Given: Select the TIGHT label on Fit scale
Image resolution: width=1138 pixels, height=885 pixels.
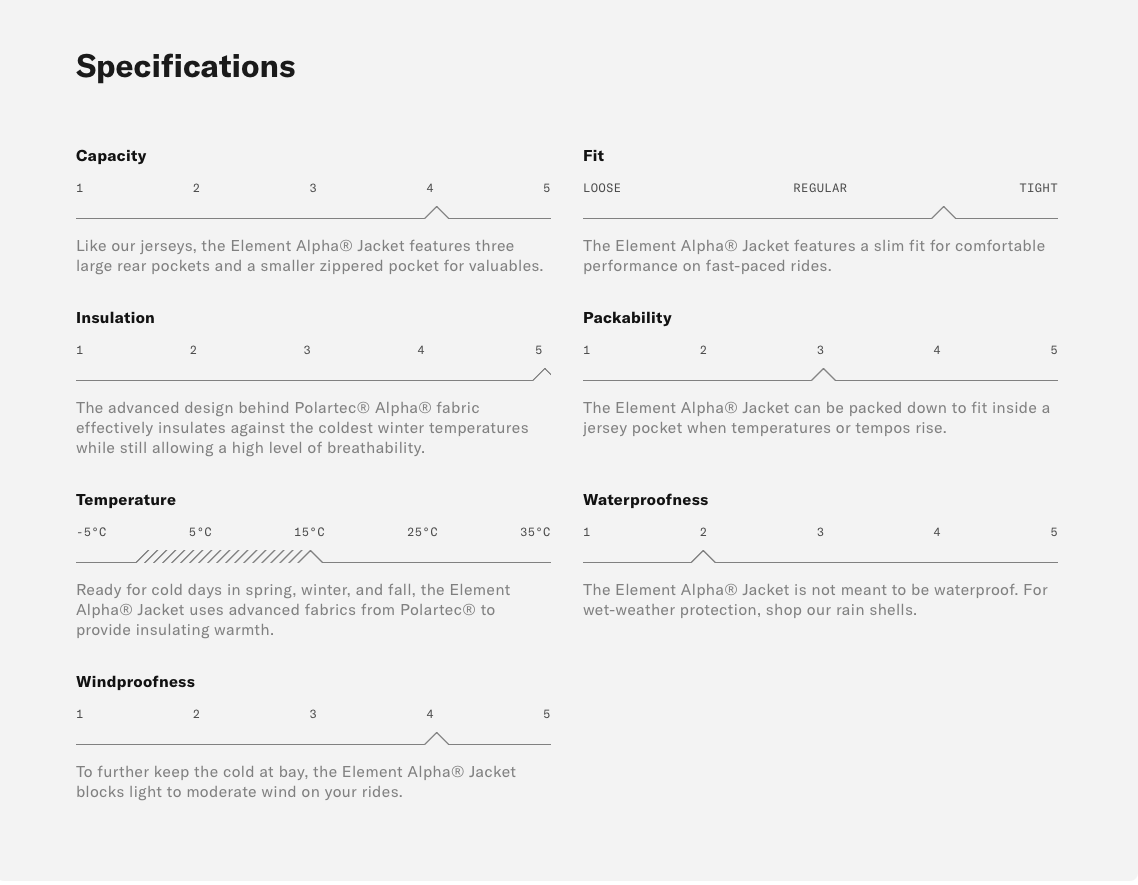Looking at the screenshot, I should (x=1038, y=188).
